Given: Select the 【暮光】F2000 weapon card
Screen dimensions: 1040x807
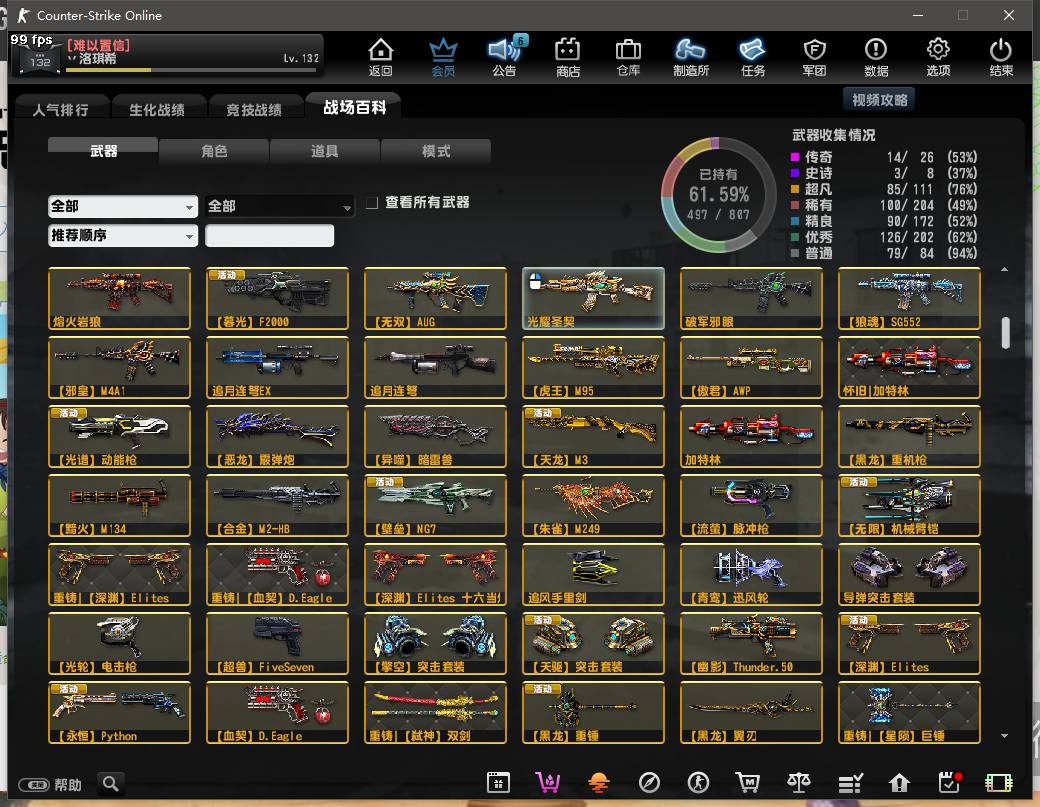Looking at the screenshot, I should [277, 298].
